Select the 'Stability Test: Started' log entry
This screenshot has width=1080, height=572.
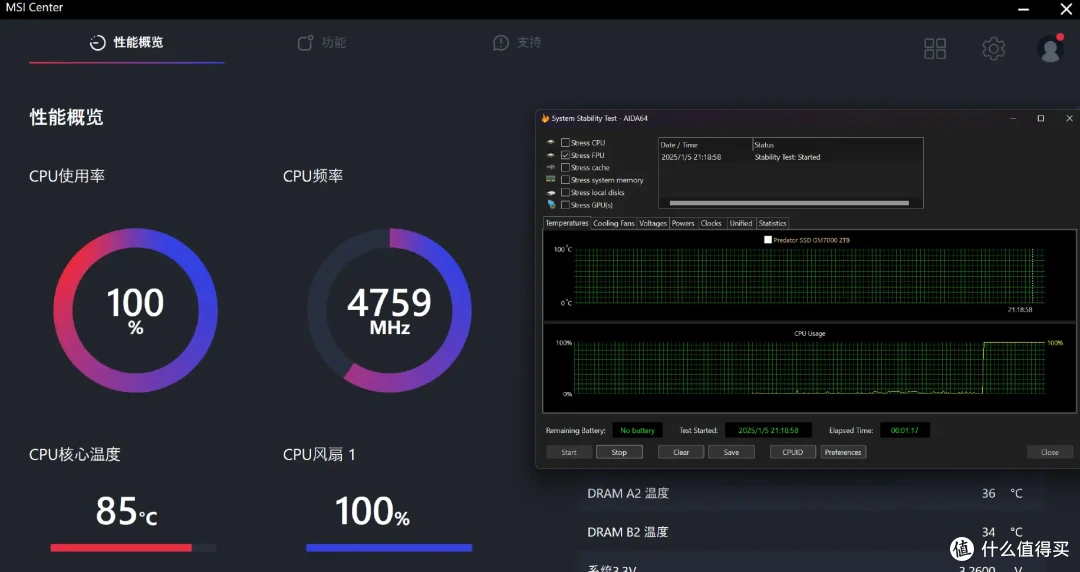pyautogui.click(x=787, y=157)
